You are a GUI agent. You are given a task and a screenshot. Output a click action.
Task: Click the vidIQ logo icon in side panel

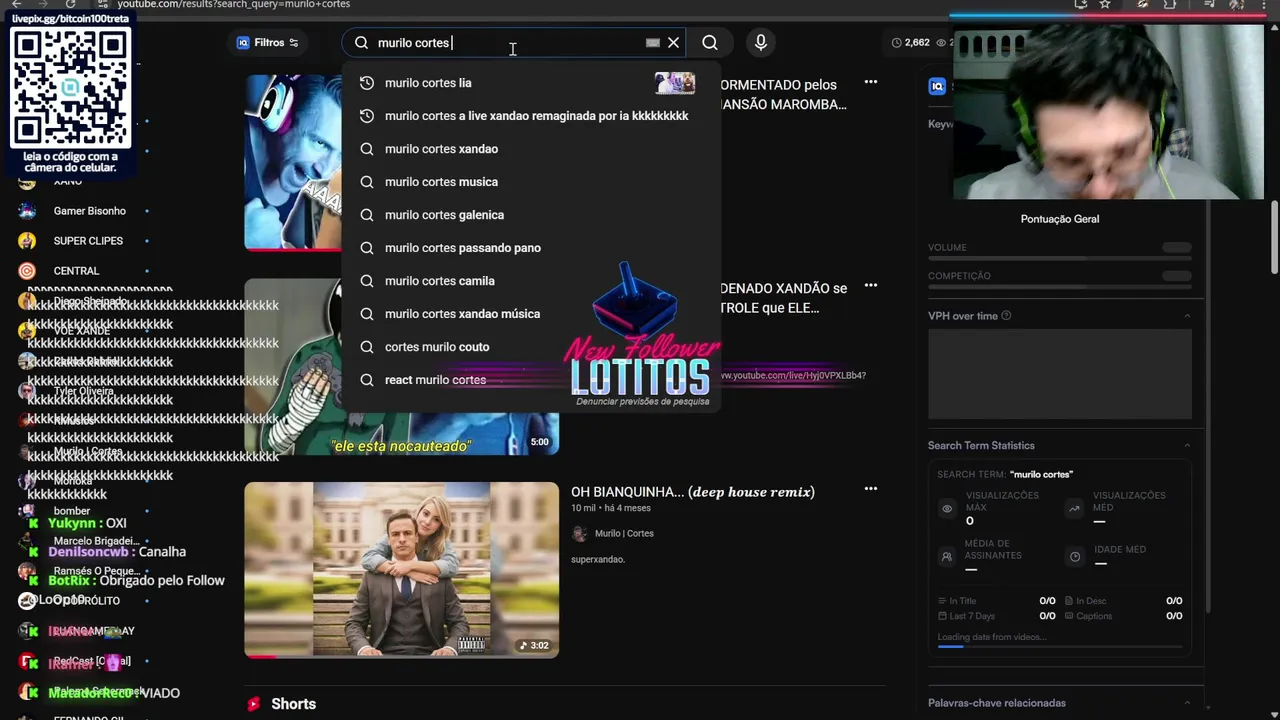937,86
